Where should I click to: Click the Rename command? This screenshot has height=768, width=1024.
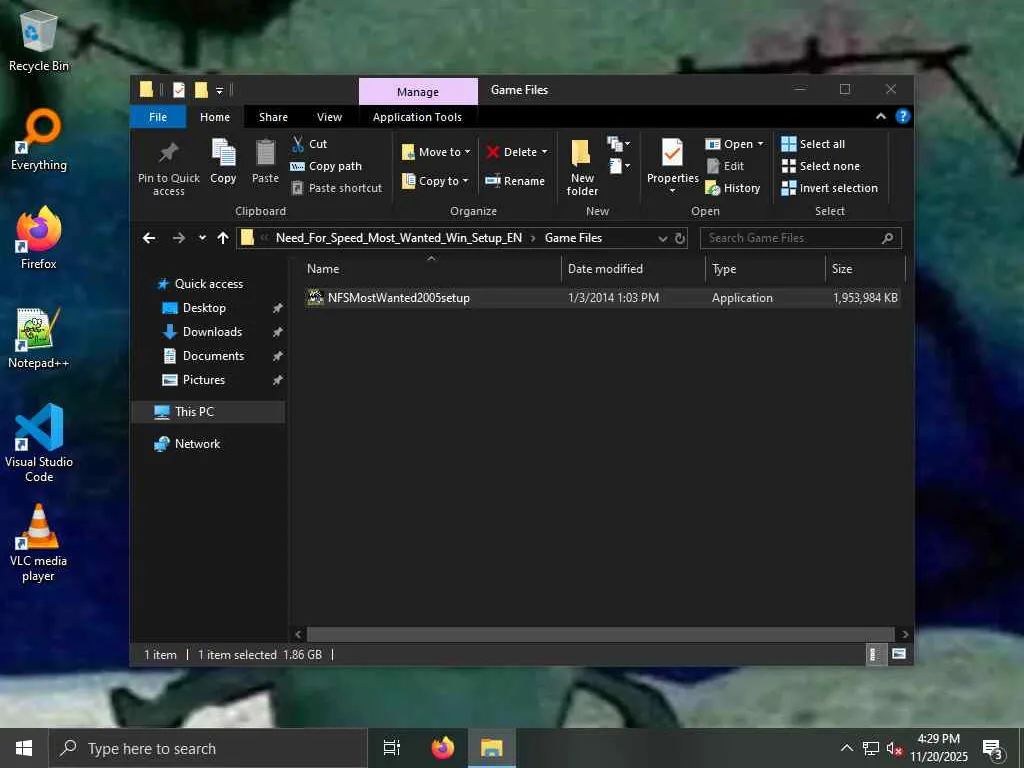(x=515, y=181)
